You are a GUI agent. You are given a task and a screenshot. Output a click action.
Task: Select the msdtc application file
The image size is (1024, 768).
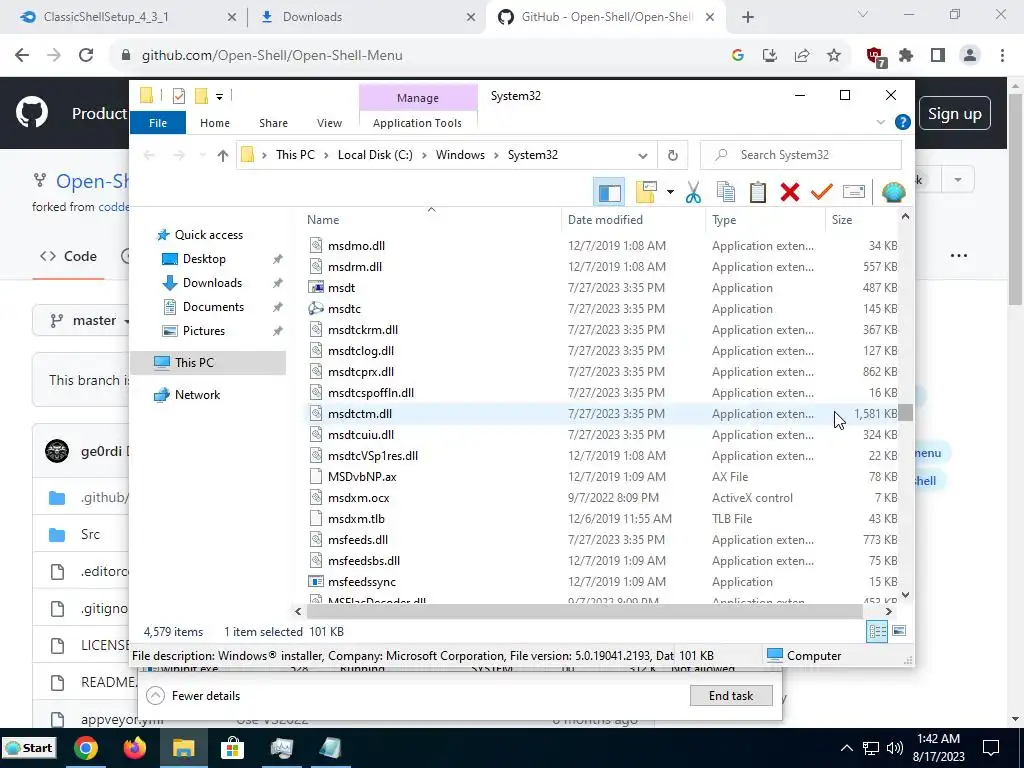point(344,309)
